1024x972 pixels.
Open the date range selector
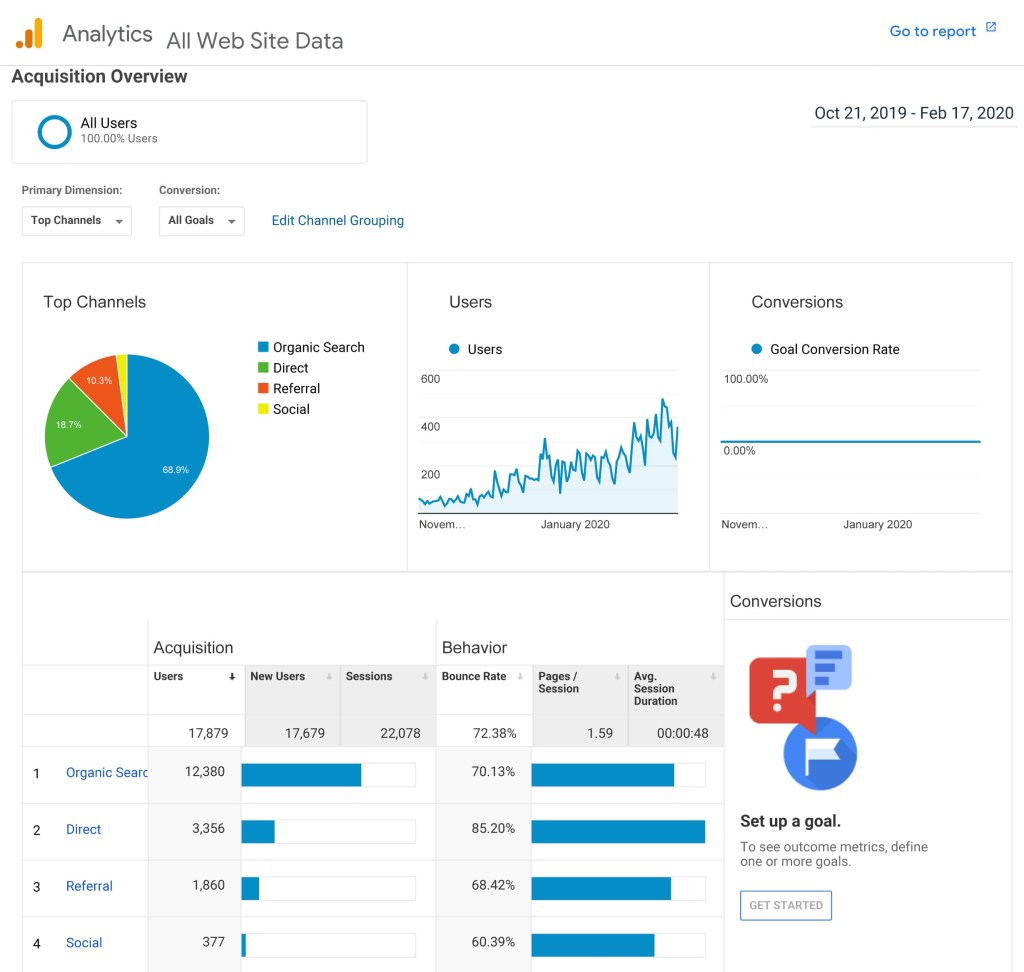pyautogui.click(x=913, y=113)
